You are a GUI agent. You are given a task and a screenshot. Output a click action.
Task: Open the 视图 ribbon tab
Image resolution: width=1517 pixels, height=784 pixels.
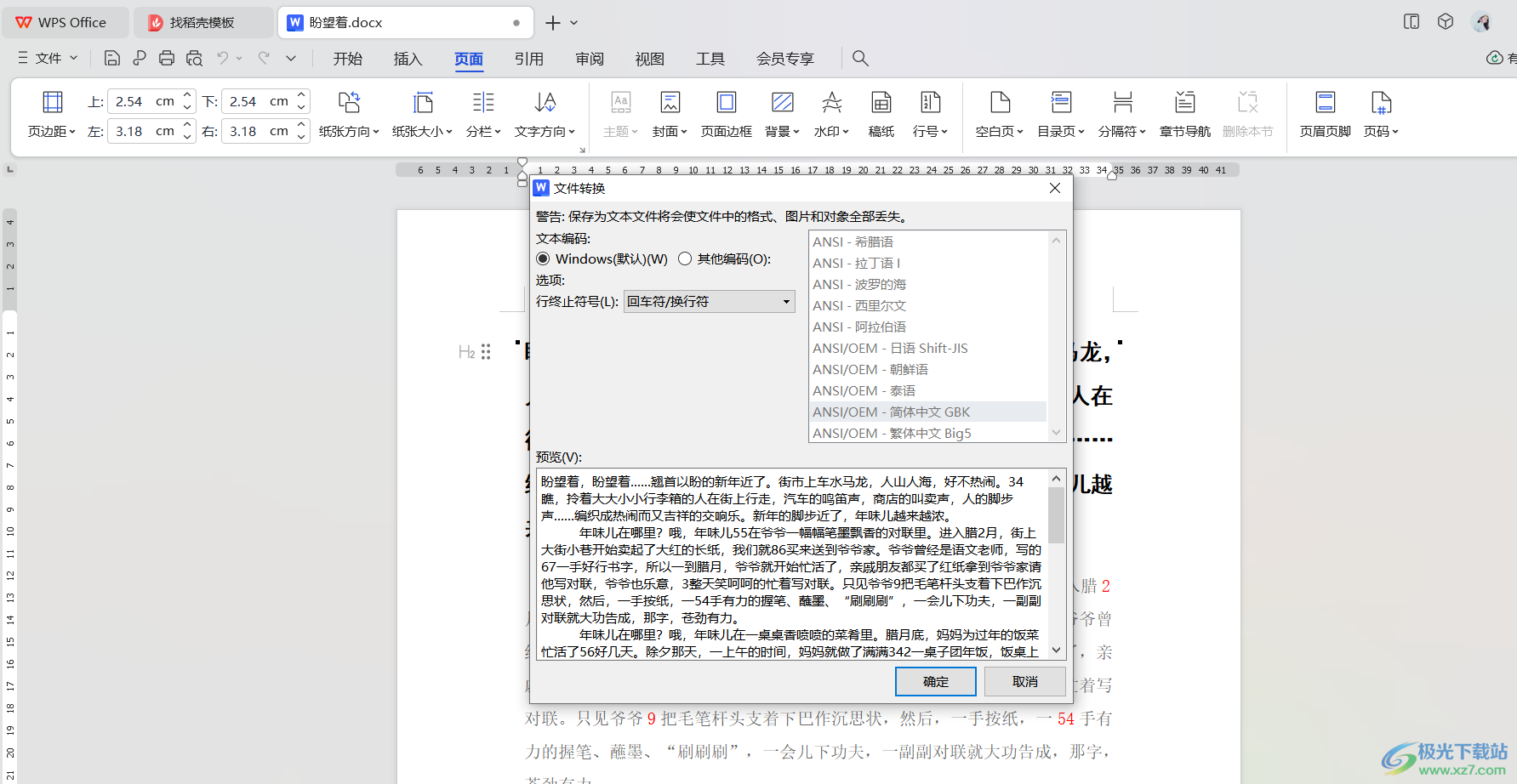click(x=650, y=59)
